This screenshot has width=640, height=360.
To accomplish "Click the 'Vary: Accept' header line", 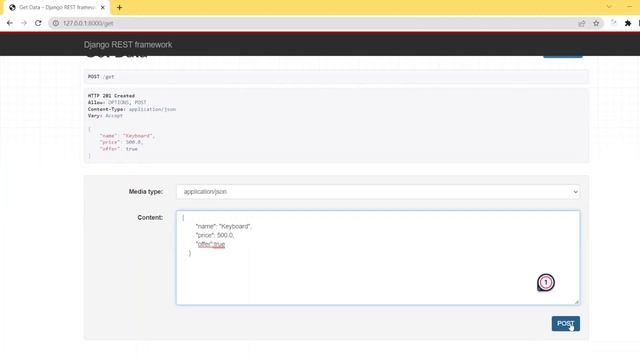I will [105, 116].
